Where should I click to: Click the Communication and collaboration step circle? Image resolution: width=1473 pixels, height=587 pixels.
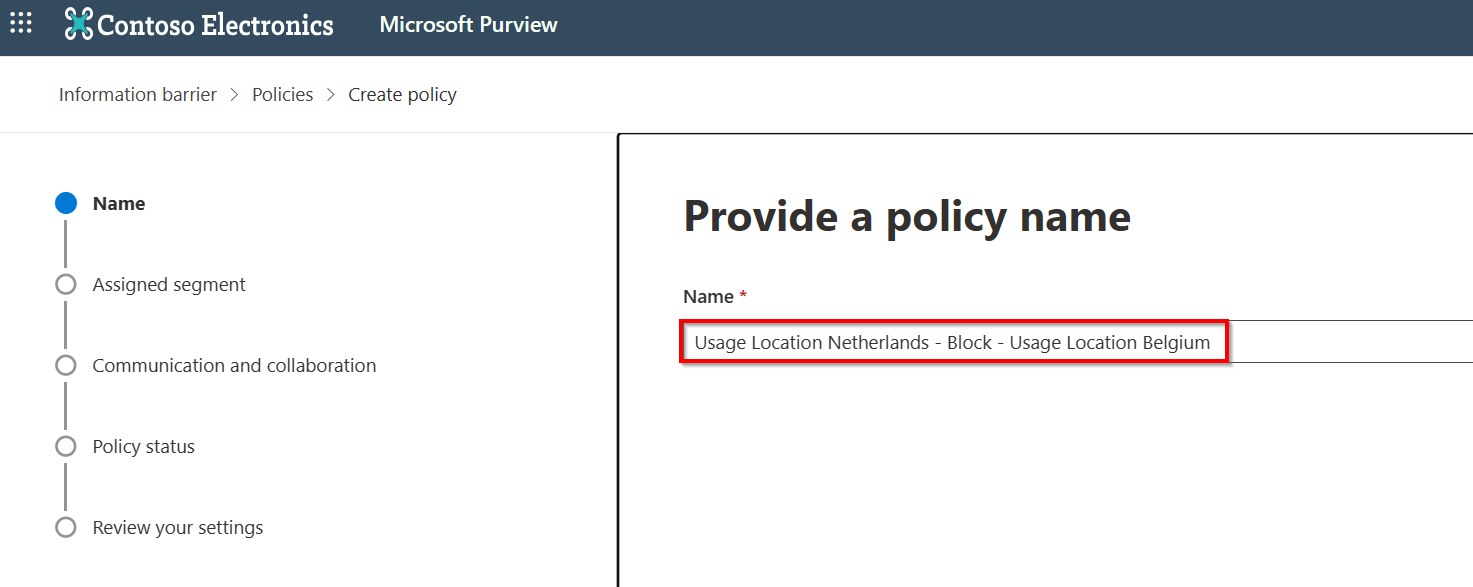65,365
